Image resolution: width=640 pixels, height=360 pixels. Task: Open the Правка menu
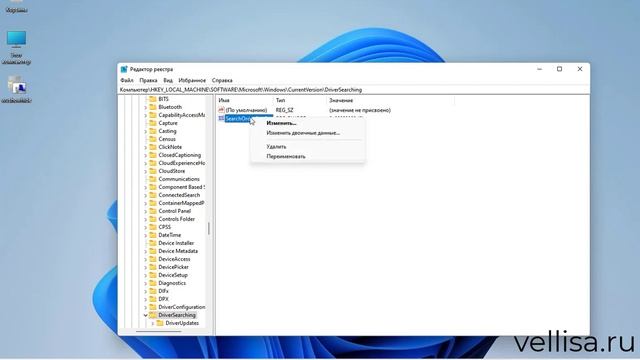pos(148,80)
